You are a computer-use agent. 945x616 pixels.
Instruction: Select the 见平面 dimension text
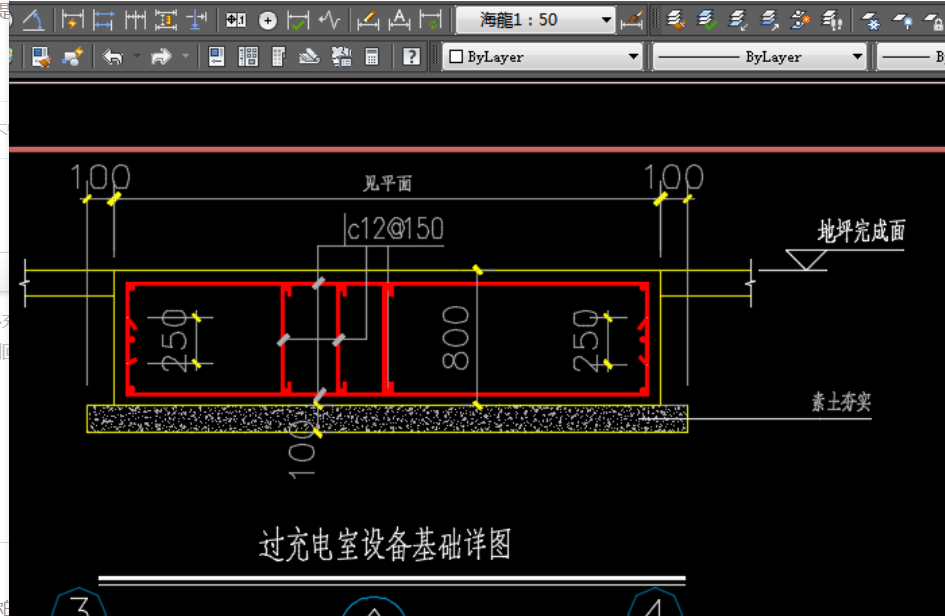point(388,183)
